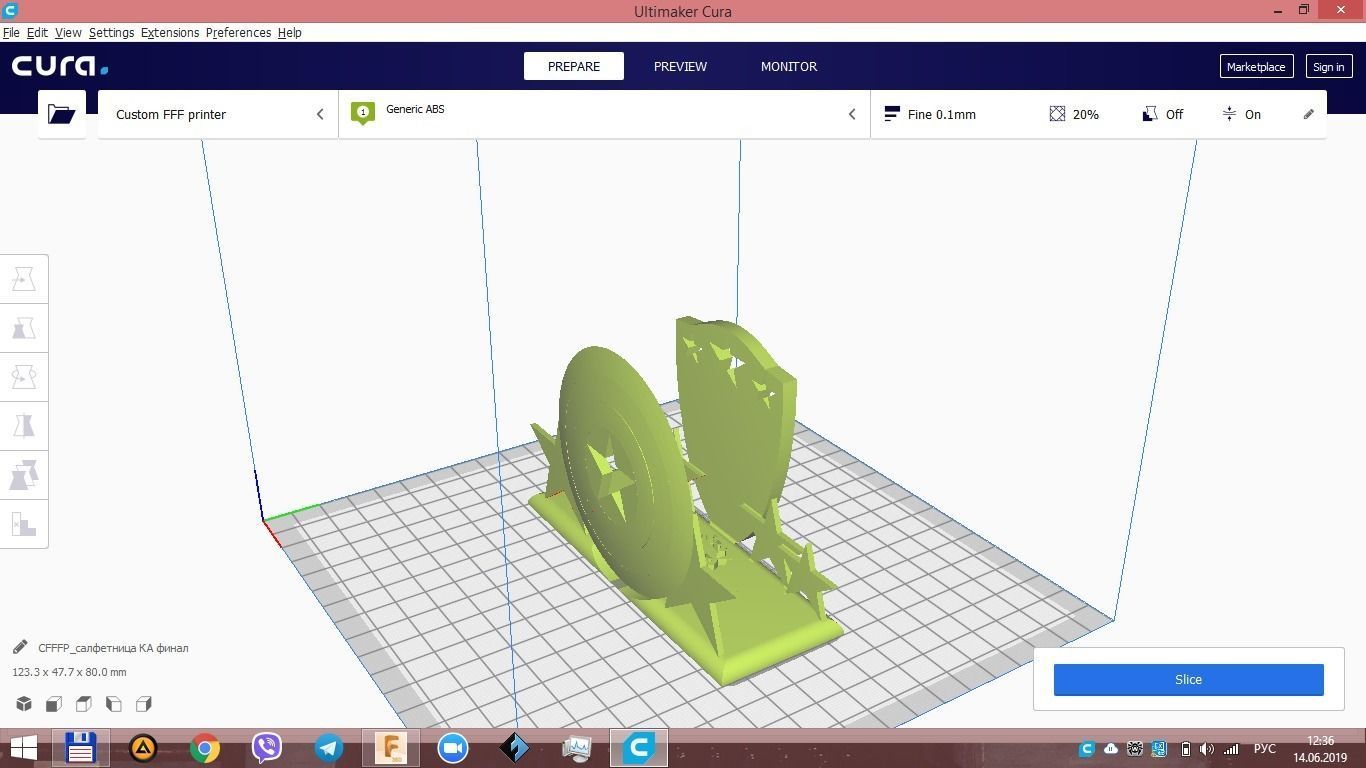Image resolution: width=1366 pixels, height=768 pixels.
Task: Switch to the PREPARE stage
Action: pos(574,66)
